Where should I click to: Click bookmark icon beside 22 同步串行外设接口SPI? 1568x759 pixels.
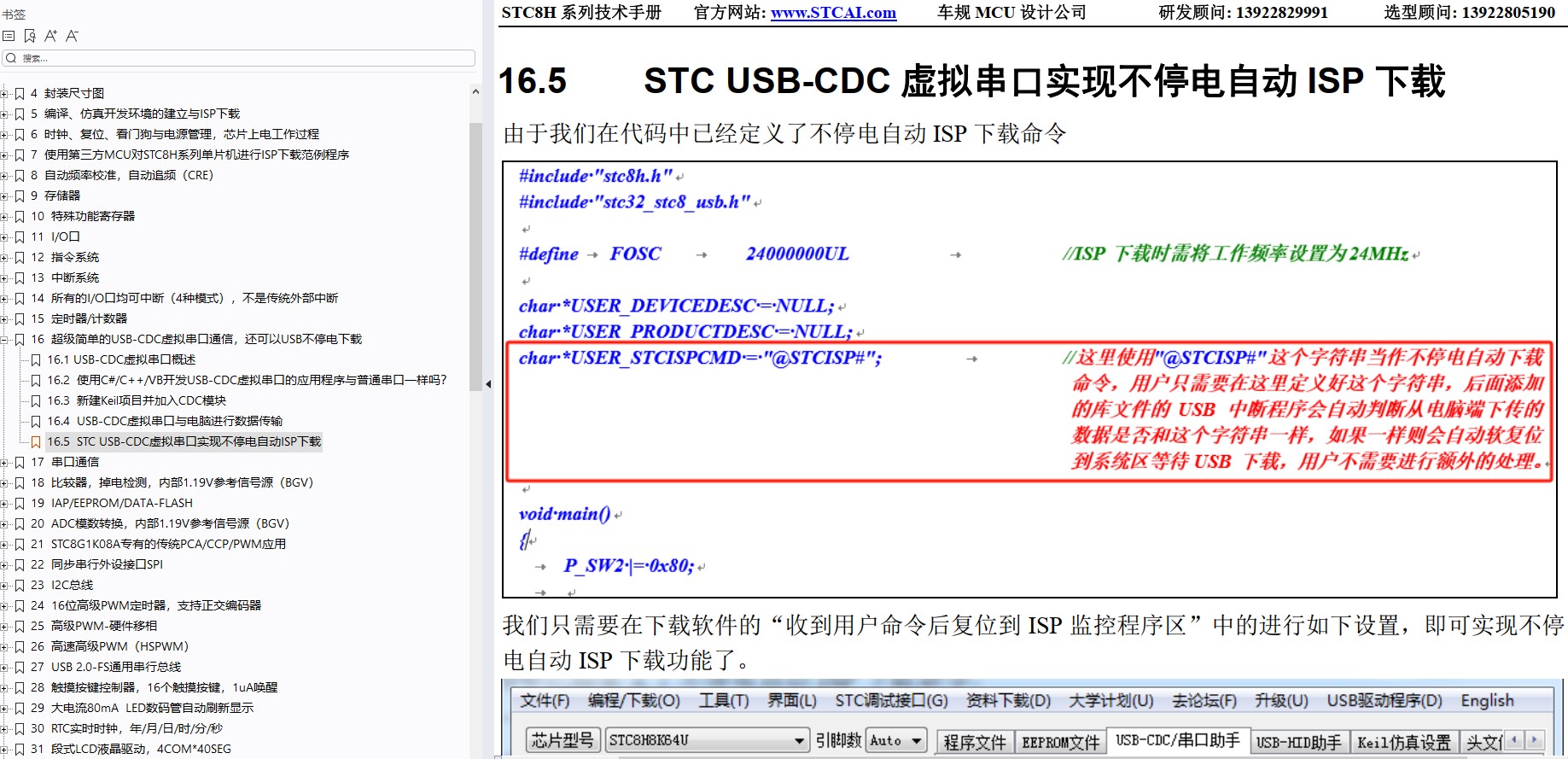pos(20,564)
